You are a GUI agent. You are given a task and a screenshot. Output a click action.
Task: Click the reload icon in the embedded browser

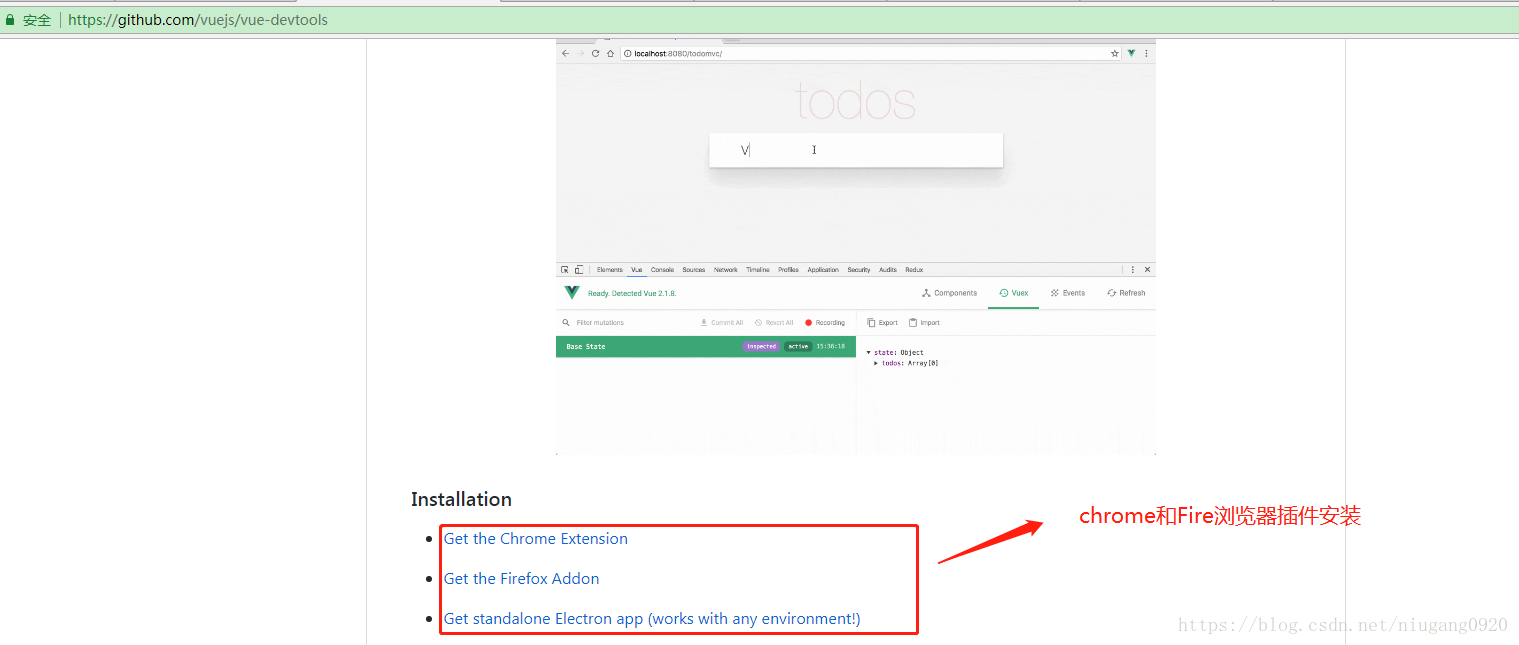(x=596, y=54)
